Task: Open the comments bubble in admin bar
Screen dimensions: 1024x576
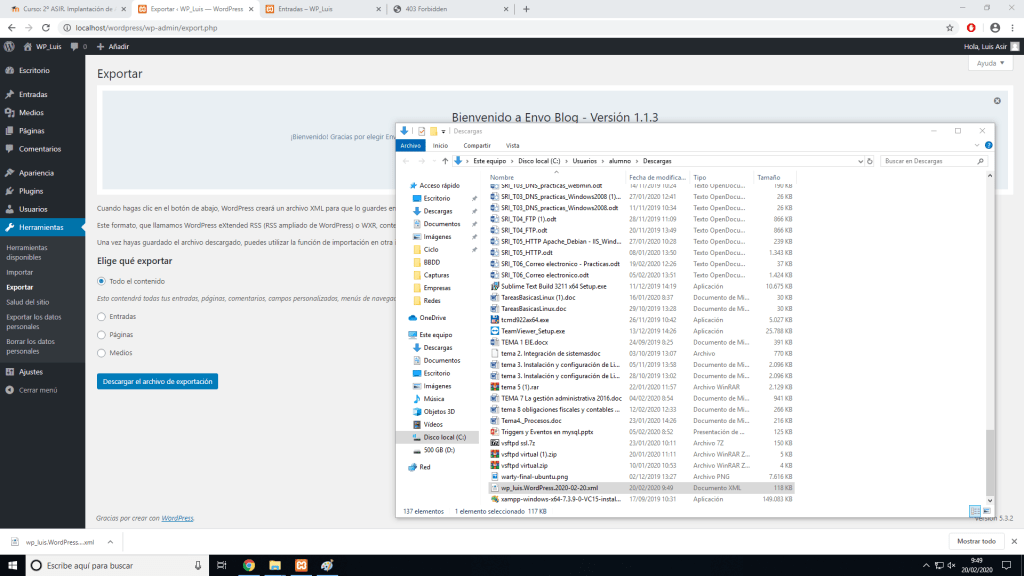Action: pos(76,46)
